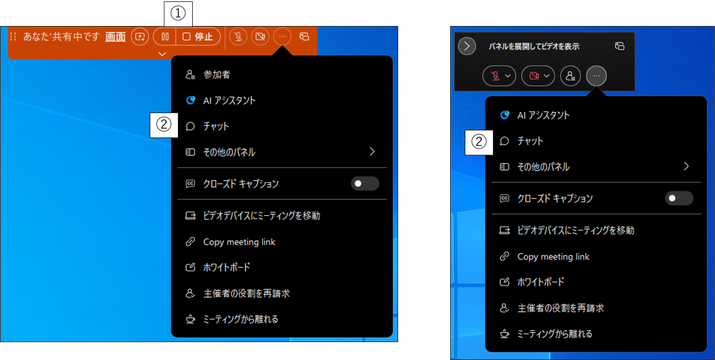Select ミーティングから離れる in the orange sharing bar menu
This screenshot has width=715, height=360.
[x=282, y=319]
